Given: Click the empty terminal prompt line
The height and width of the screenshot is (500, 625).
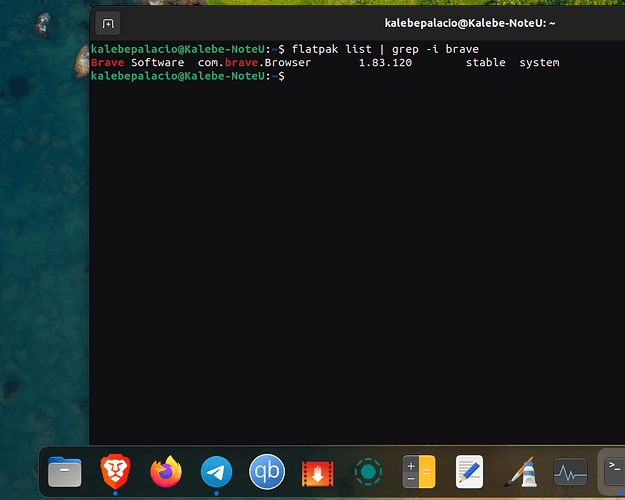Looking at the screenshot, I should [x=400, y=77].
